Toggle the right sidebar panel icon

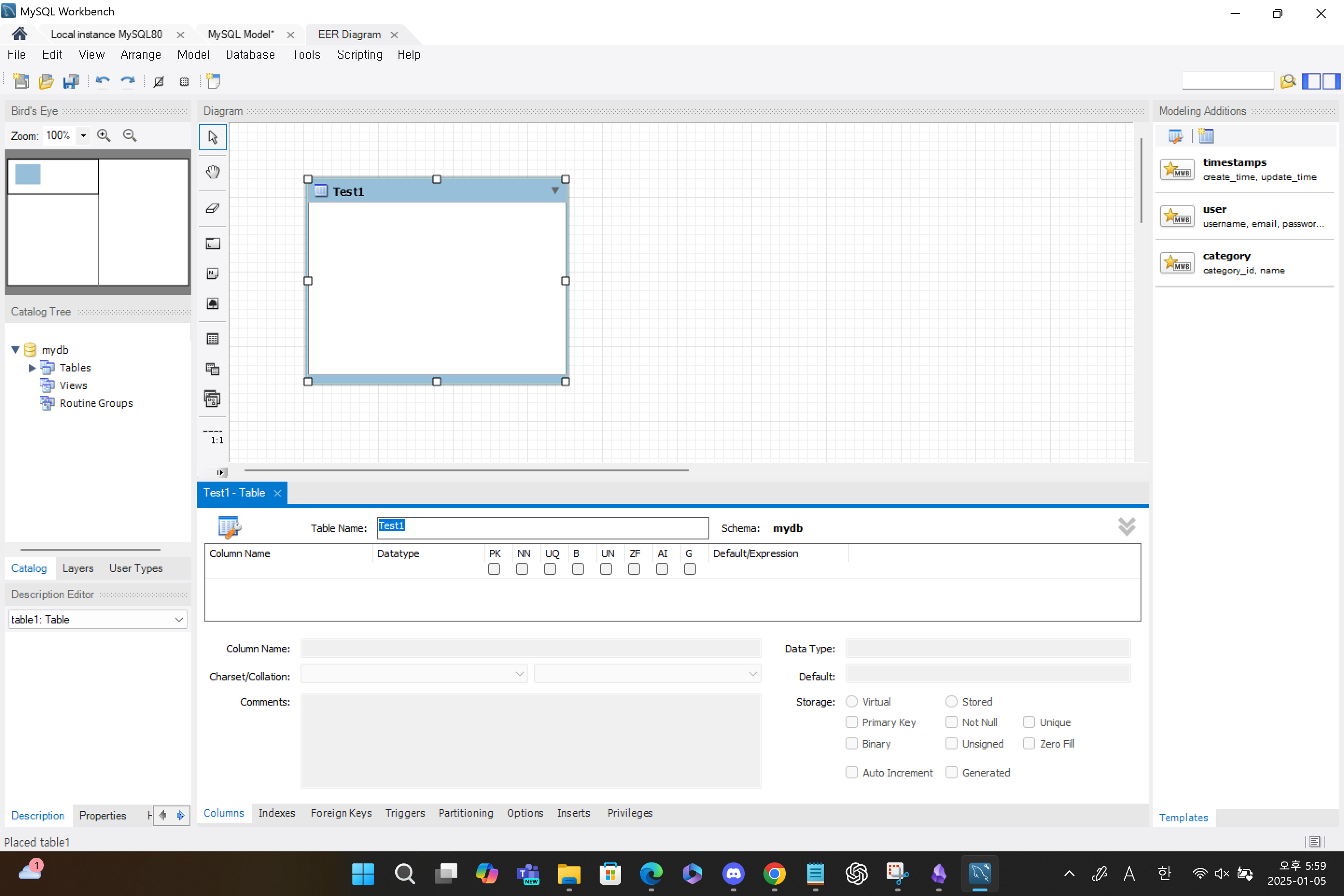(1331, 81)
